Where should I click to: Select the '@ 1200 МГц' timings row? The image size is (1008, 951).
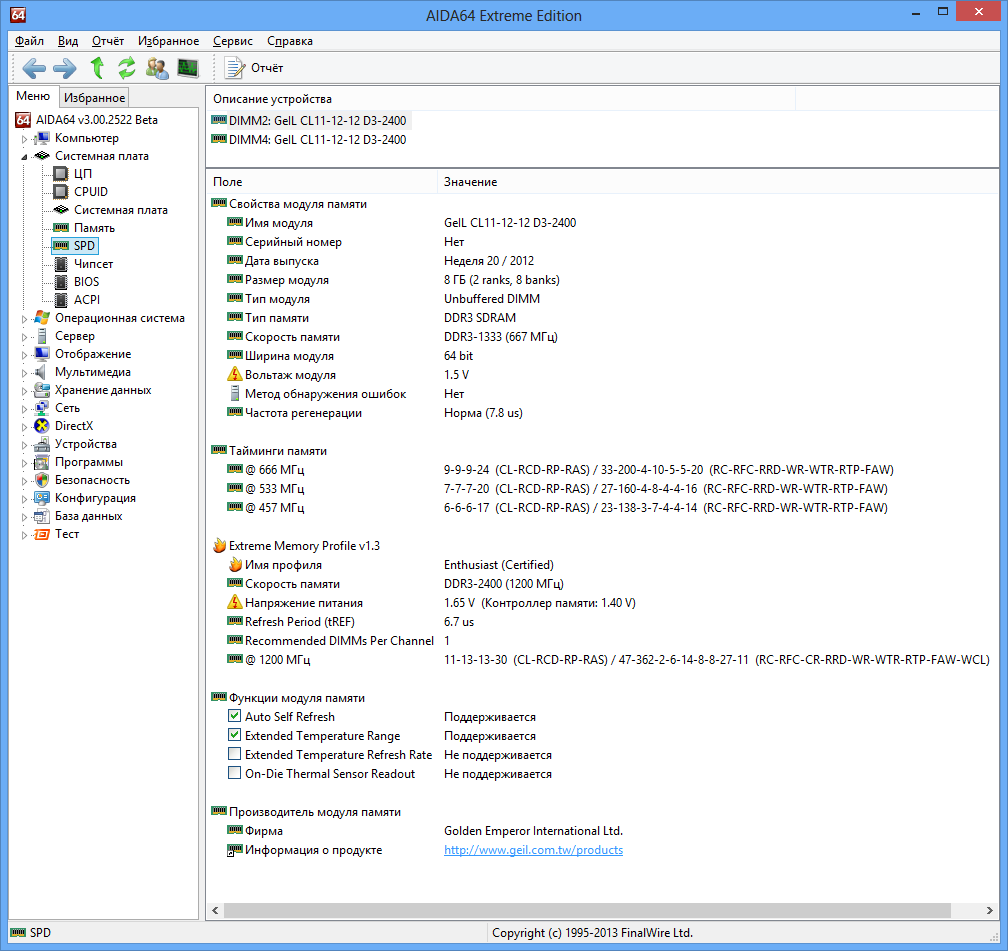(602, 659)
